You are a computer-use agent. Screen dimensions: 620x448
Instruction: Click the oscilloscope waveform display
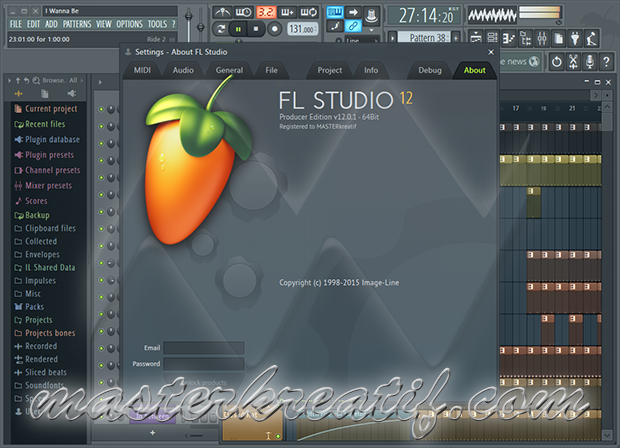click(492, 15)
